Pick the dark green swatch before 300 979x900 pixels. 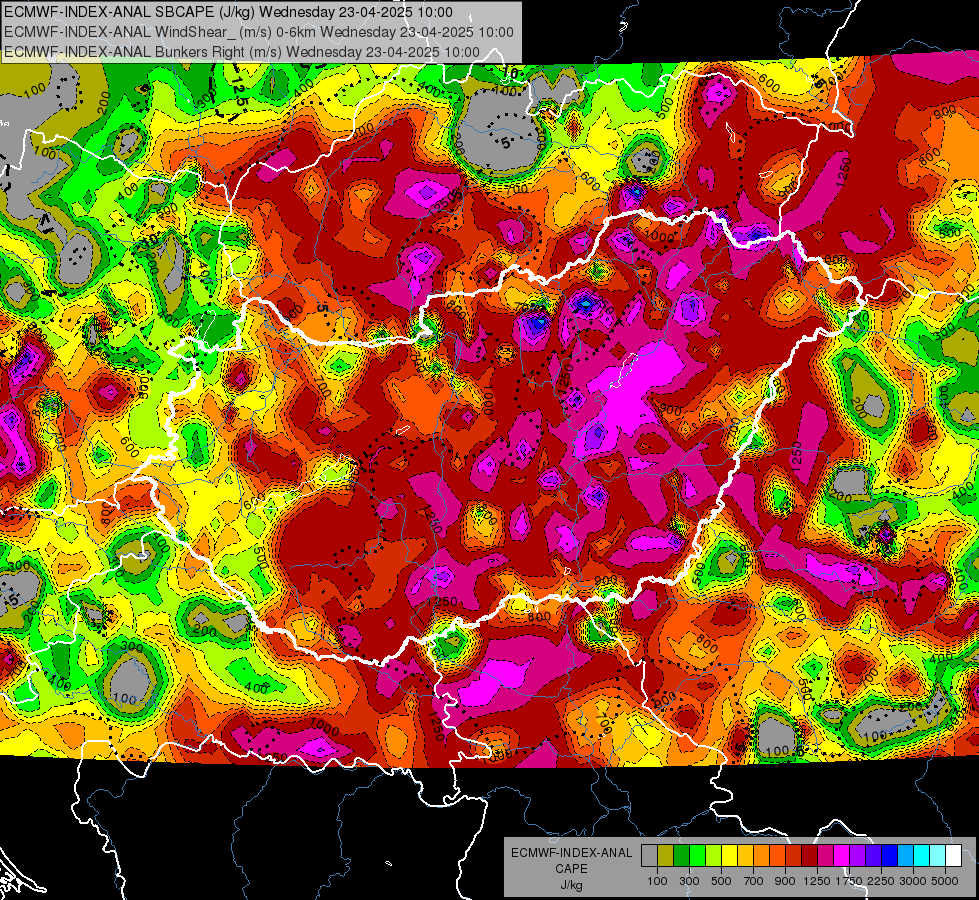click(681, 855)
